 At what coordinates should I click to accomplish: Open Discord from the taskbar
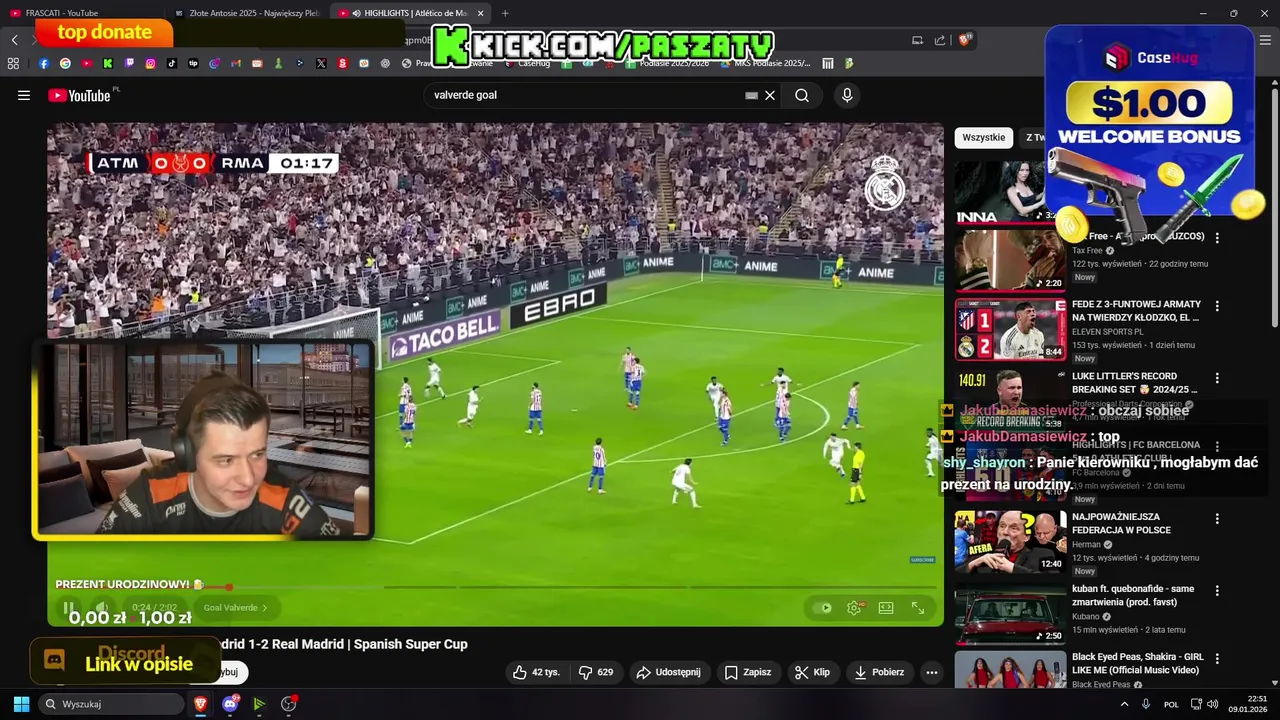(x=230, y=704)
